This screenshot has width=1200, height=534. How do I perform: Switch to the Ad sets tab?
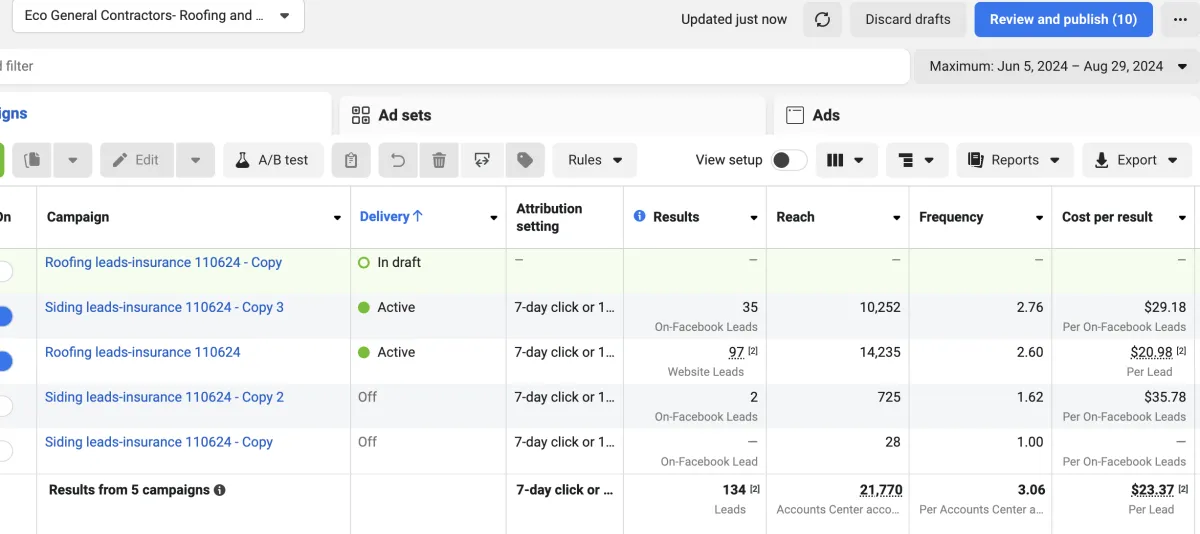point(552,115)
